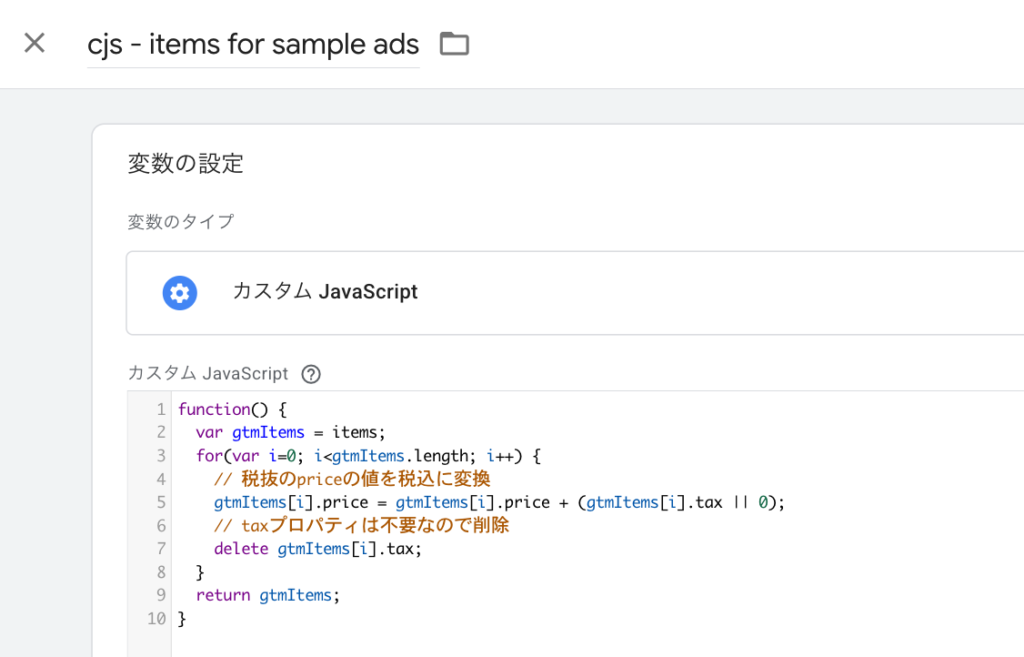Click the variable name field cjs - items for sample ads
The image size is (1024, 657).
tap(252, 44)
